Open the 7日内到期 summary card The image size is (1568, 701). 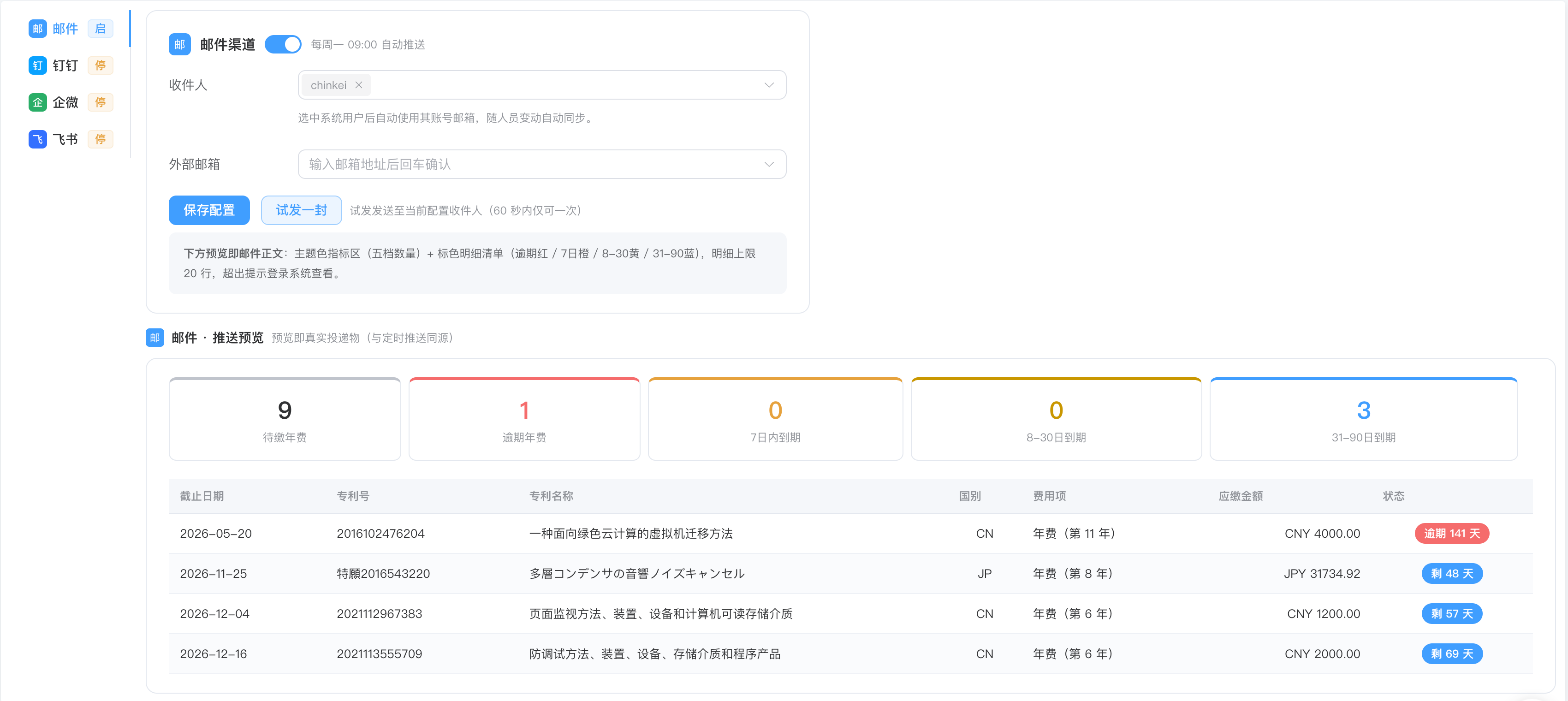775,419
